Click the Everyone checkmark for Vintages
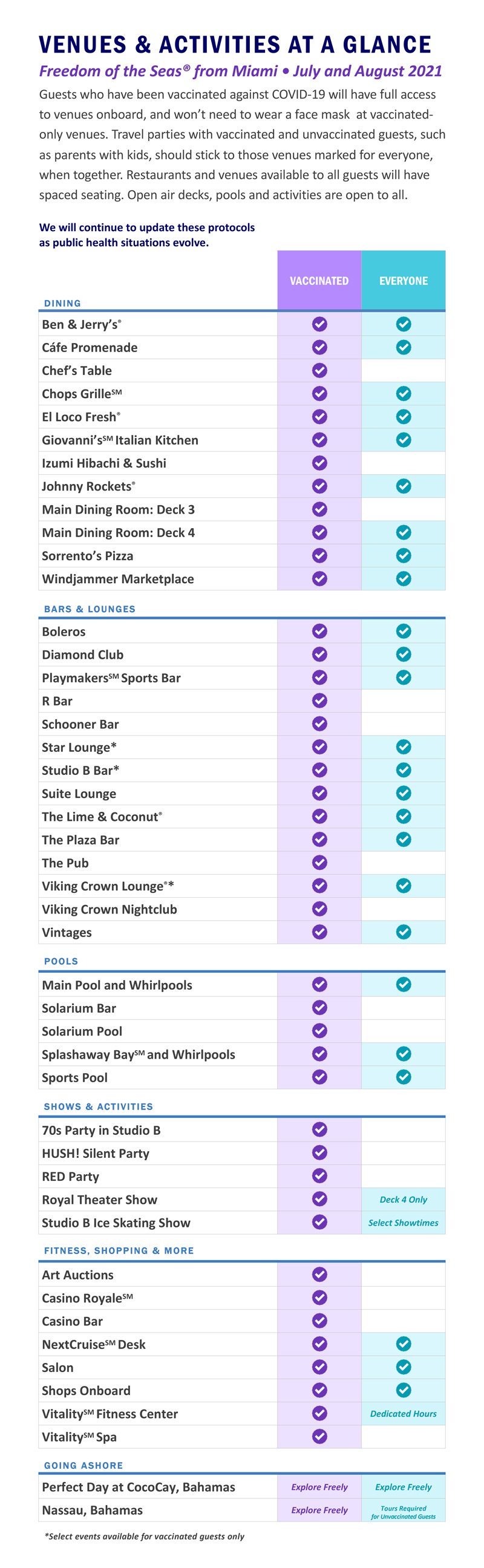 pos(404,932)
